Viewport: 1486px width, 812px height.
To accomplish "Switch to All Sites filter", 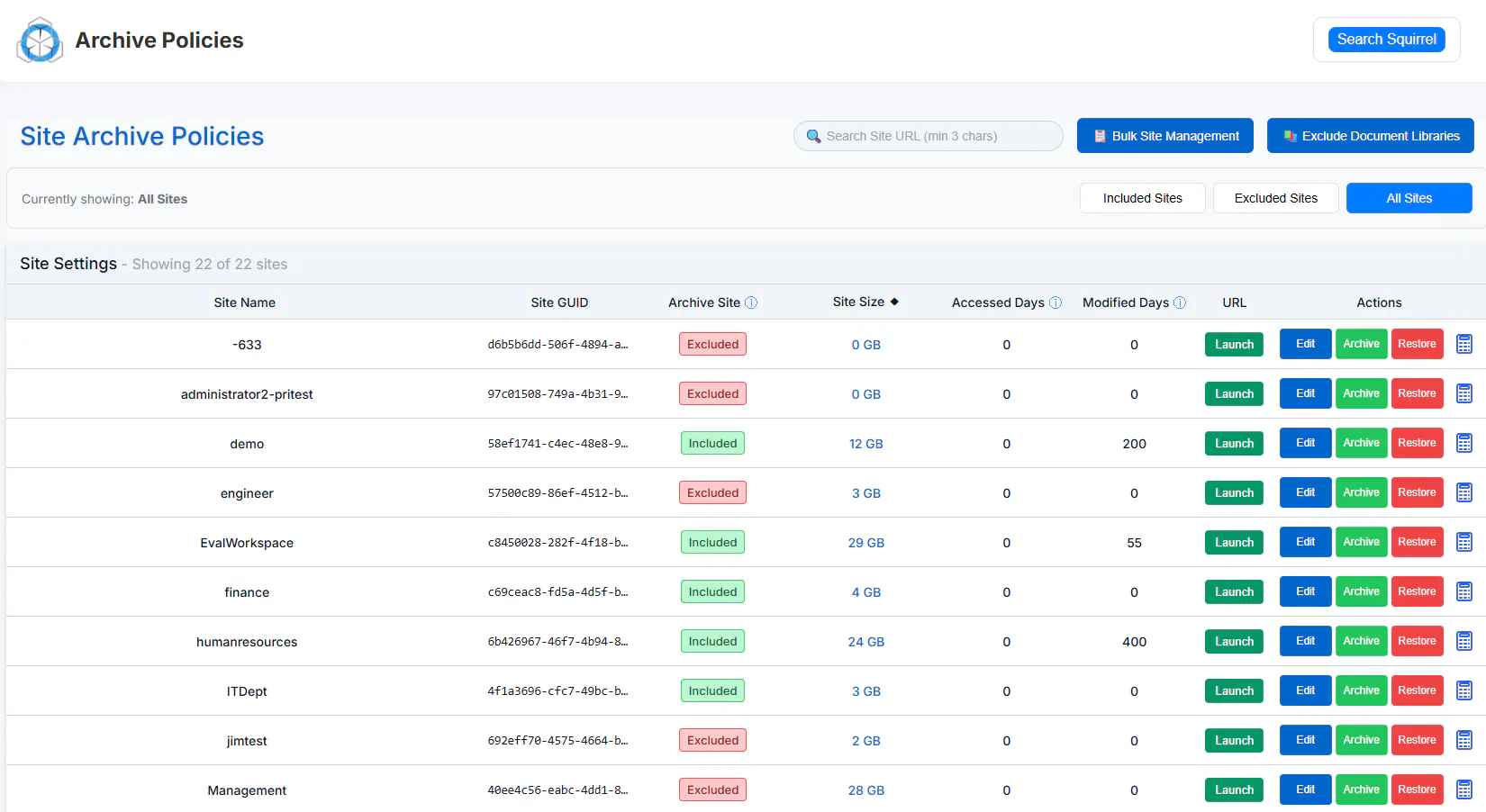I will click(x=1409, y=198).
